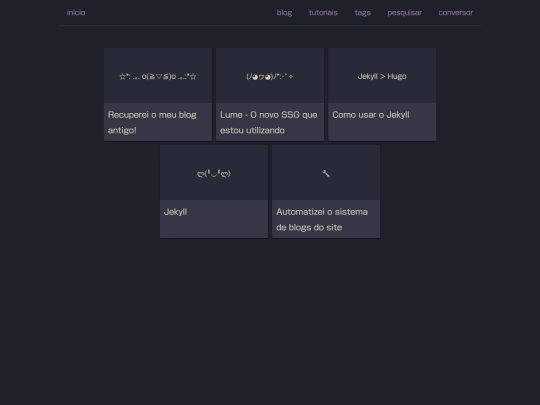The height and width of the screenshot is (405, 540).
Task: Select pesquisar in the navigation bar
Action: [405, 13]
